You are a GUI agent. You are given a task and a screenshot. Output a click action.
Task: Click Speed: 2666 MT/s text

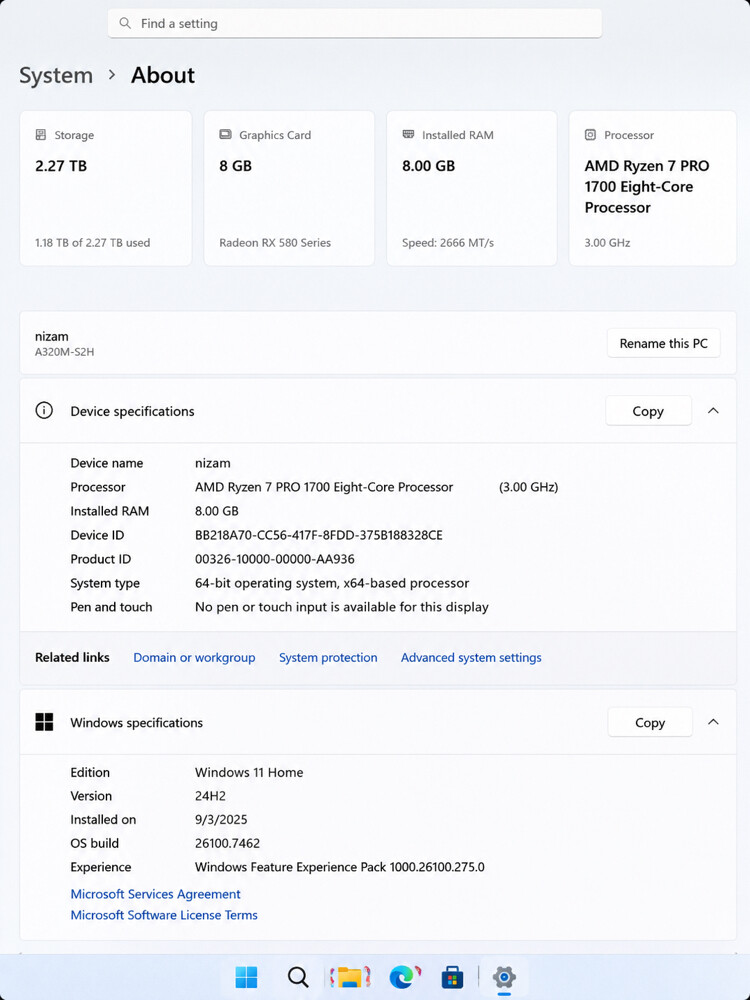(x=448, y=243)
